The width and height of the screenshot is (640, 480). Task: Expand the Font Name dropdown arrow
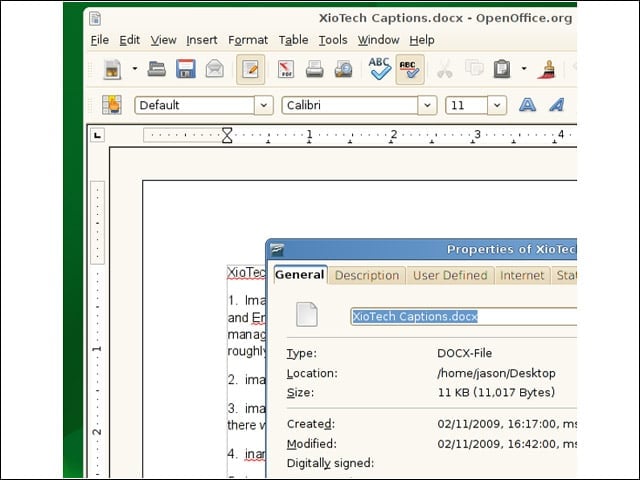click(427, 105)
